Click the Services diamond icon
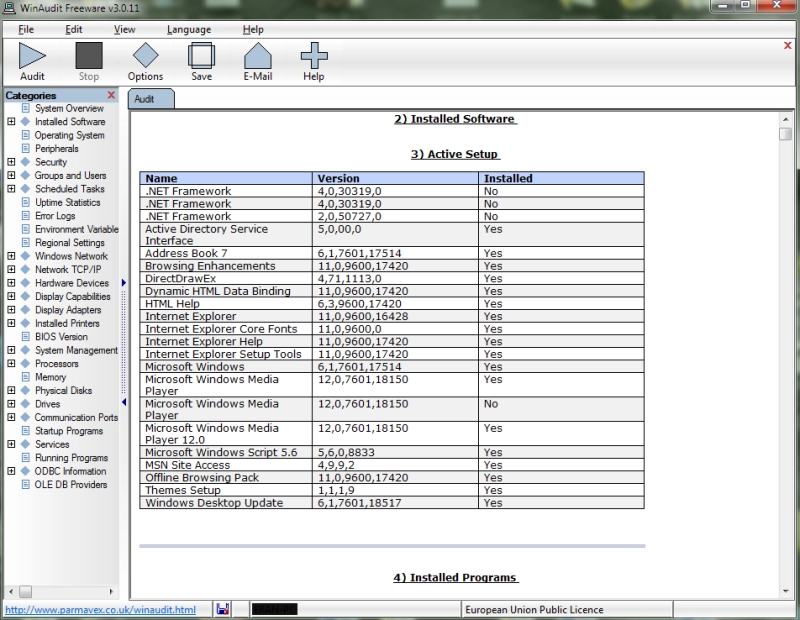 pos(26,444)
